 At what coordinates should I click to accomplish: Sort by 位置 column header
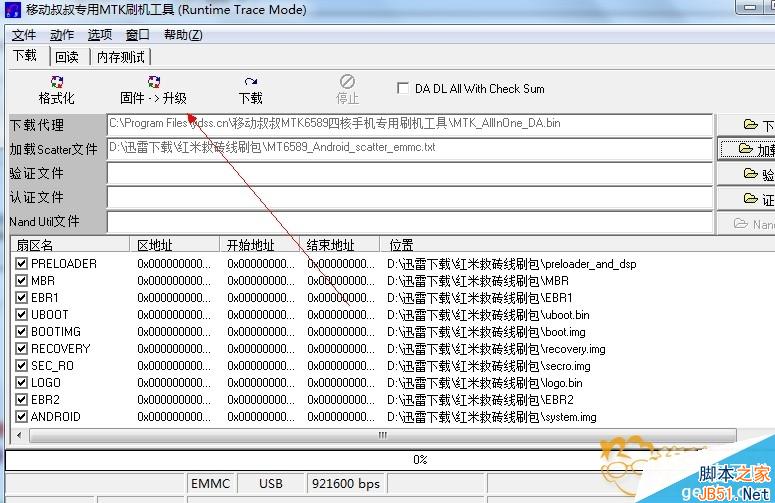[x=577, y=245]
